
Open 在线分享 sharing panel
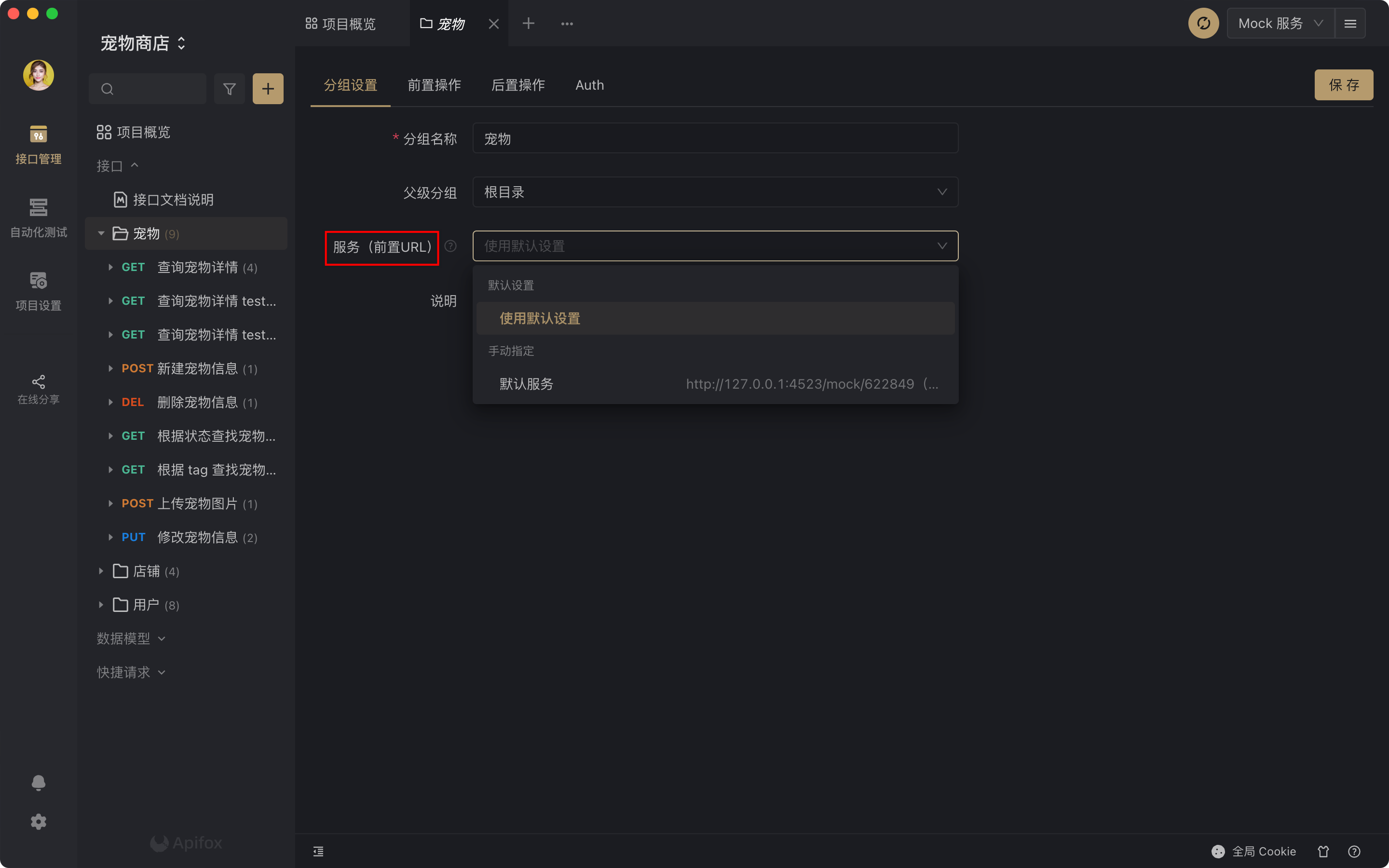[x=39, y=390]
